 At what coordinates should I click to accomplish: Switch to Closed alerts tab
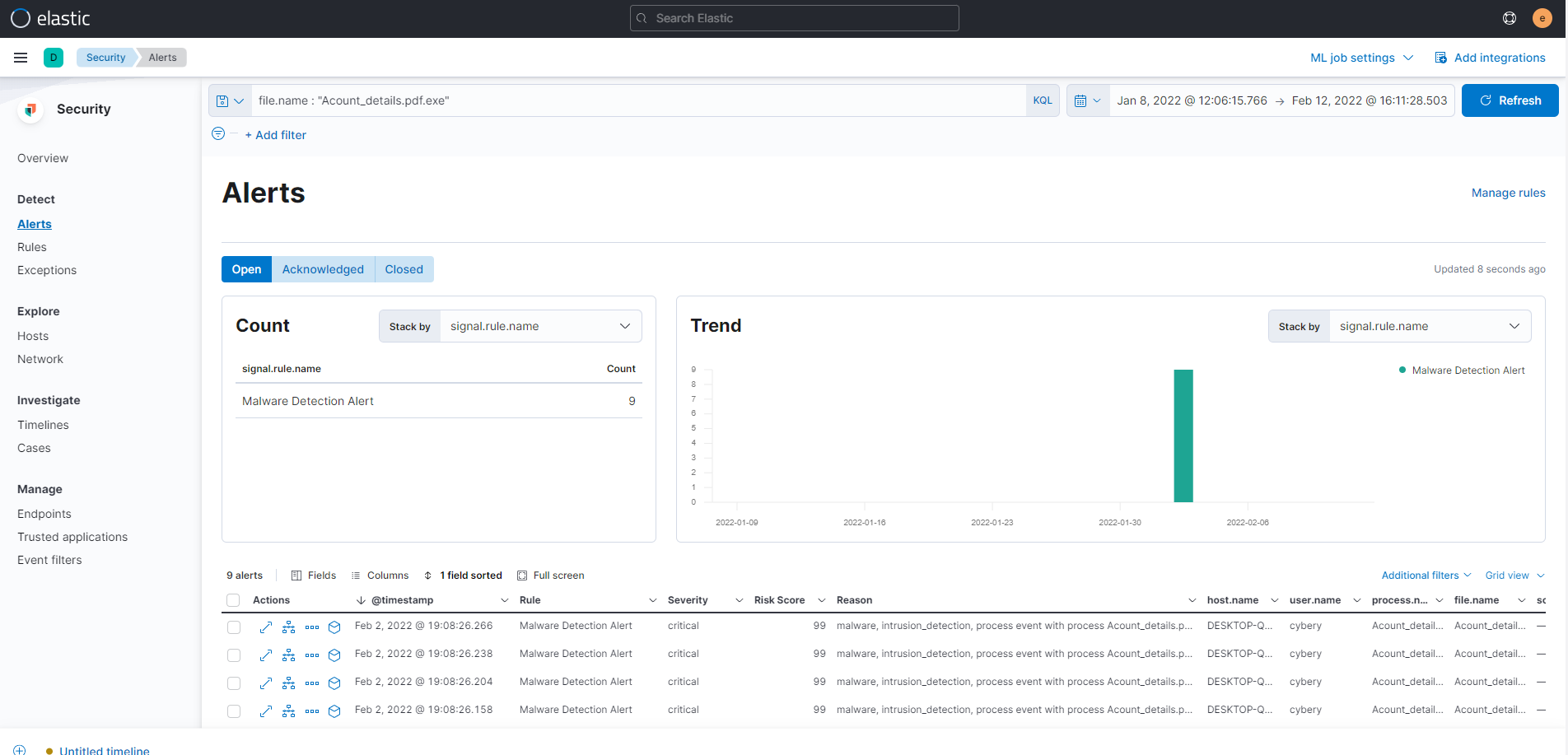(404, 269)
